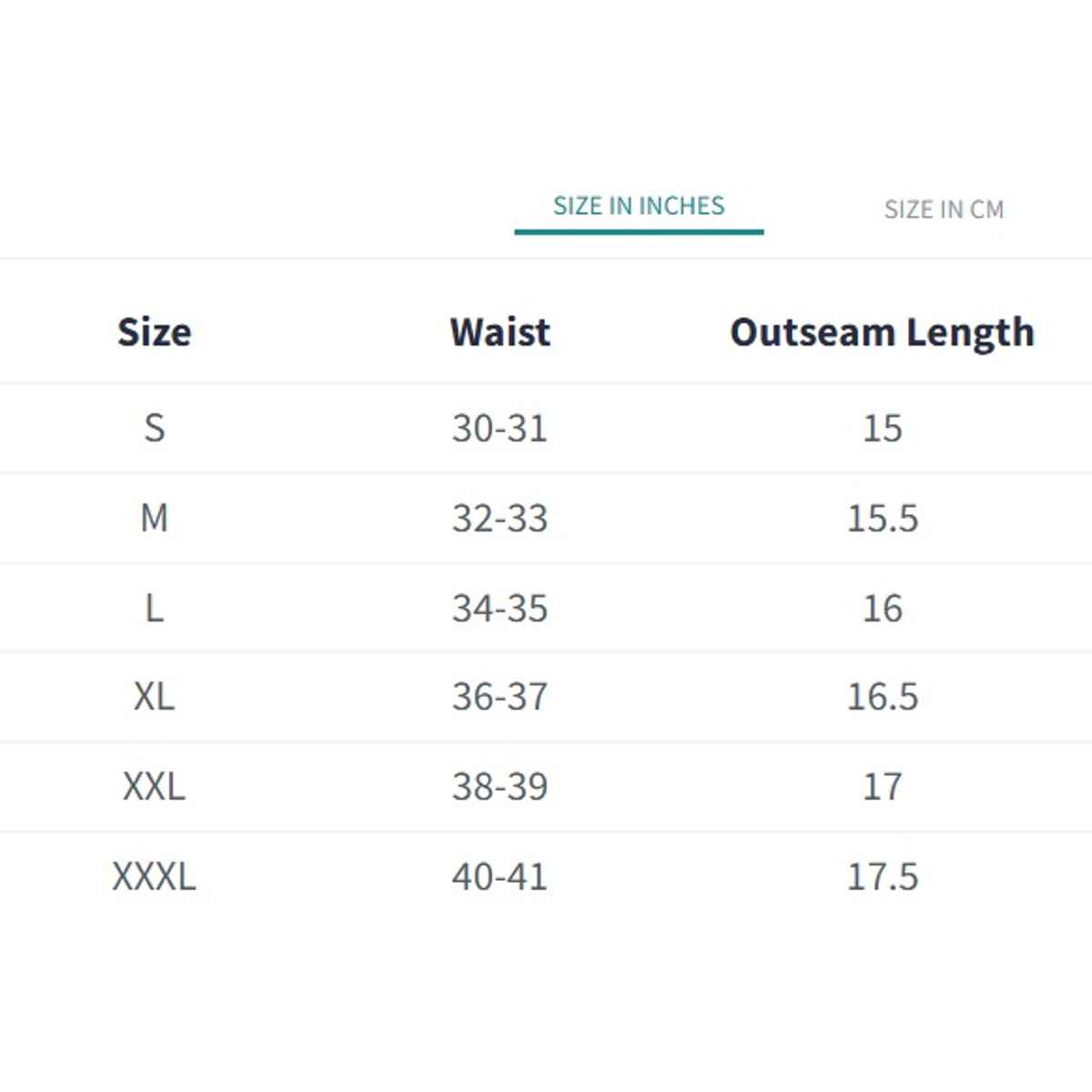
Task: Click the 34-35 waist value
Action: click(500, 608)
